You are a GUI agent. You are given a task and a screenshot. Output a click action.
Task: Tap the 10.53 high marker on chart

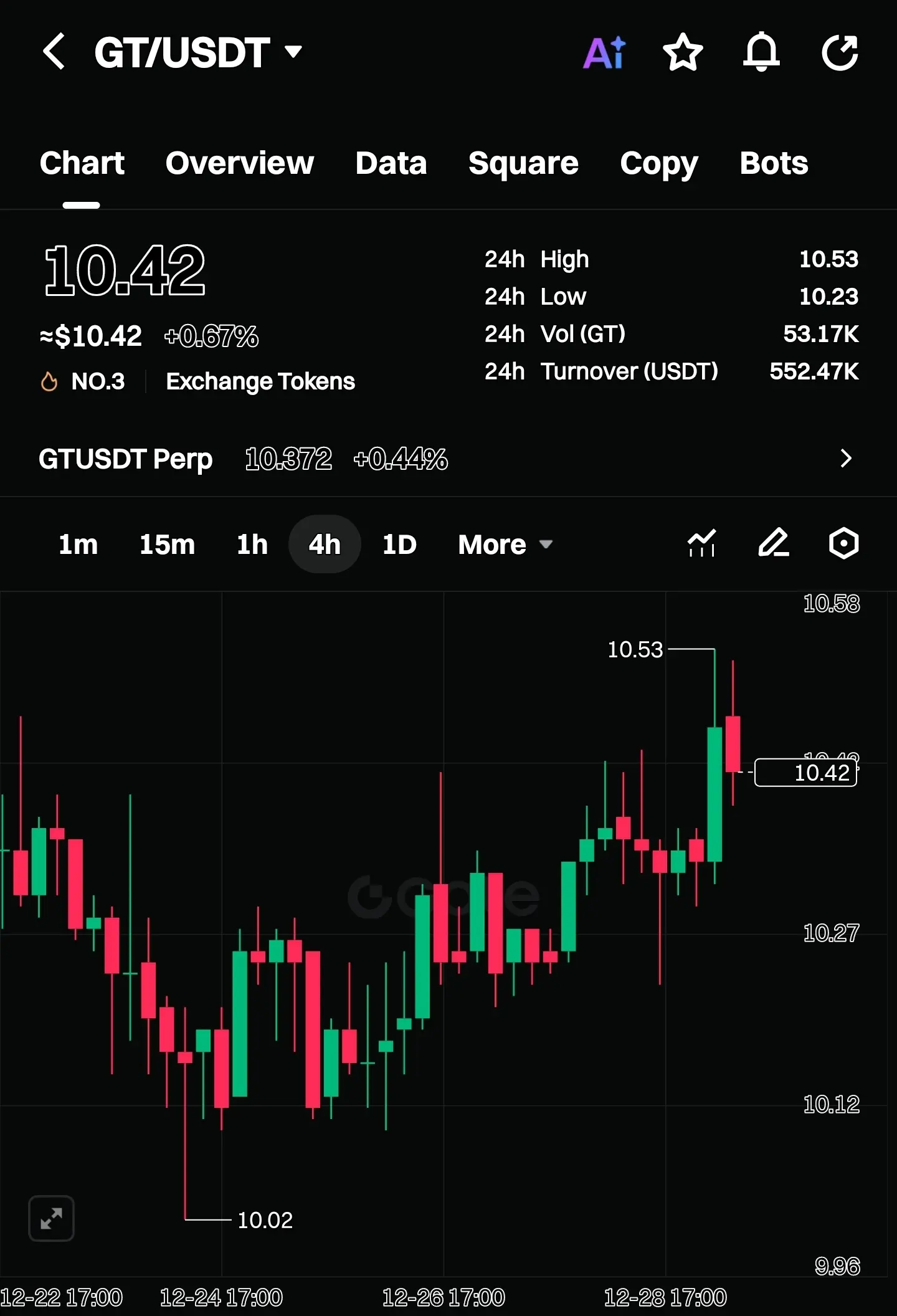635,649
